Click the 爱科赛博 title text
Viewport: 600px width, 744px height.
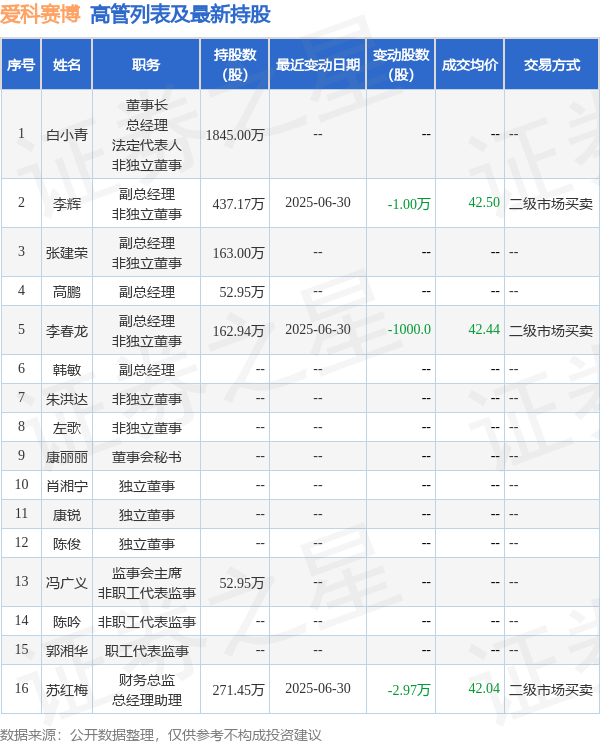40,14
